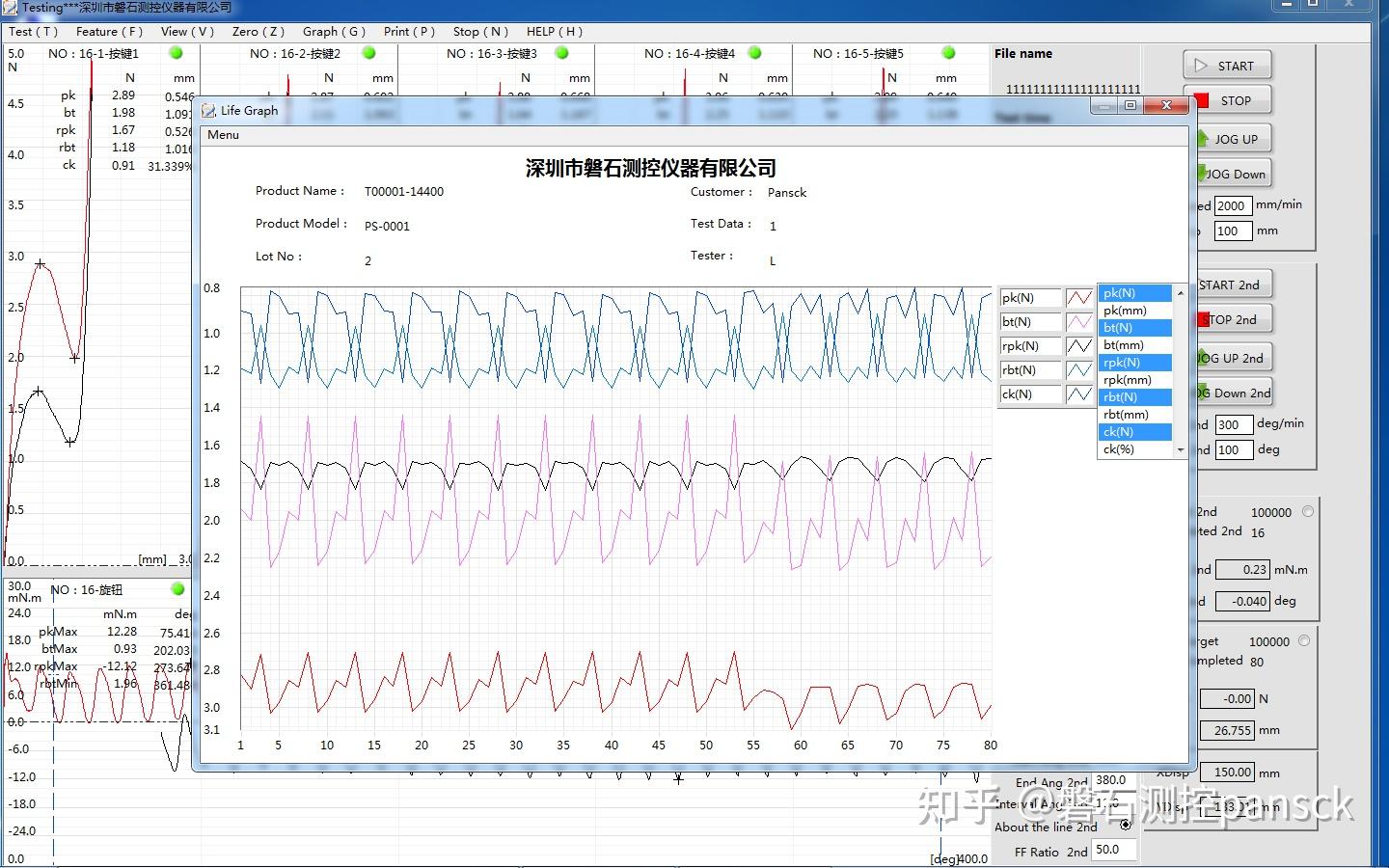Click the Life Graph window title icon
Viewport: 1389px width, 868px height.
tap(209, 111)
